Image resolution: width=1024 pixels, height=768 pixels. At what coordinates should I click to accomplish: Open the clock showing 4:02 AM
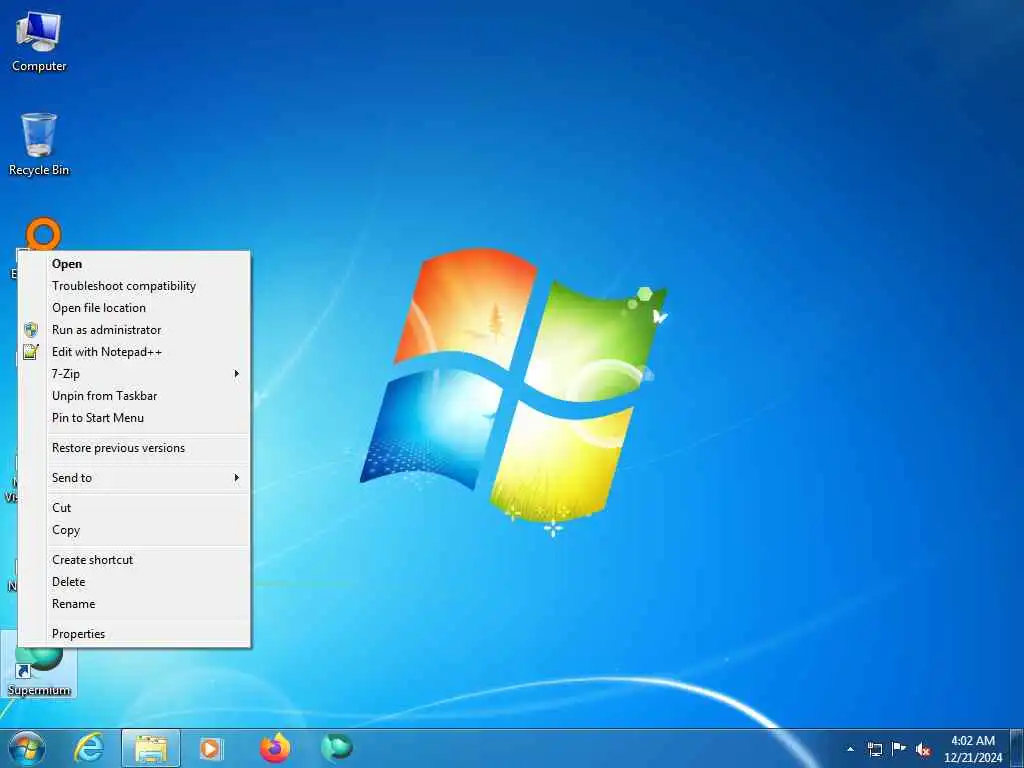coord(972,749)
